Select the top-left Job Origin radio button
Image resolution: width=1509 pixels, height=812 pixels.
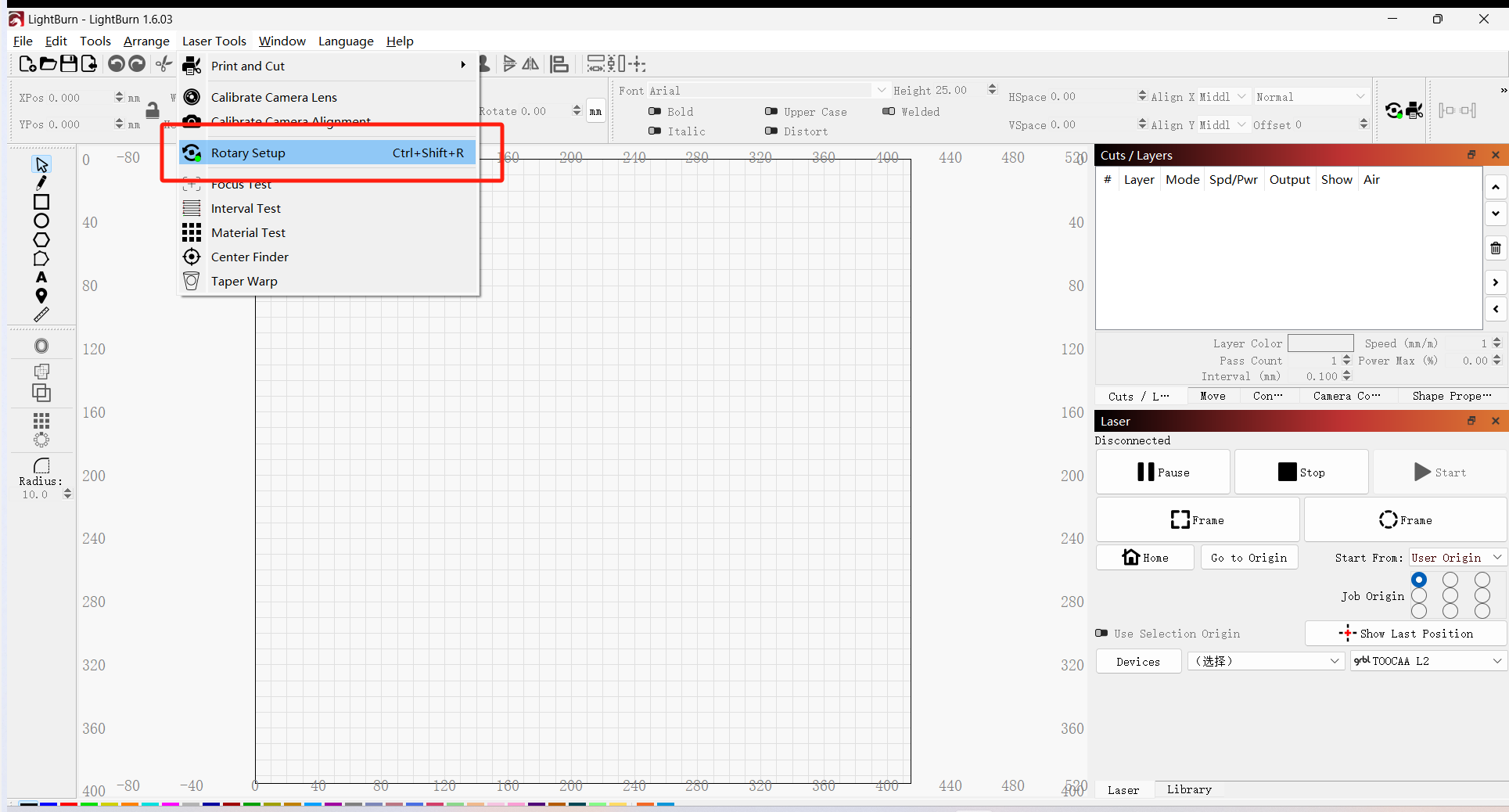[x=1419, y=580]
